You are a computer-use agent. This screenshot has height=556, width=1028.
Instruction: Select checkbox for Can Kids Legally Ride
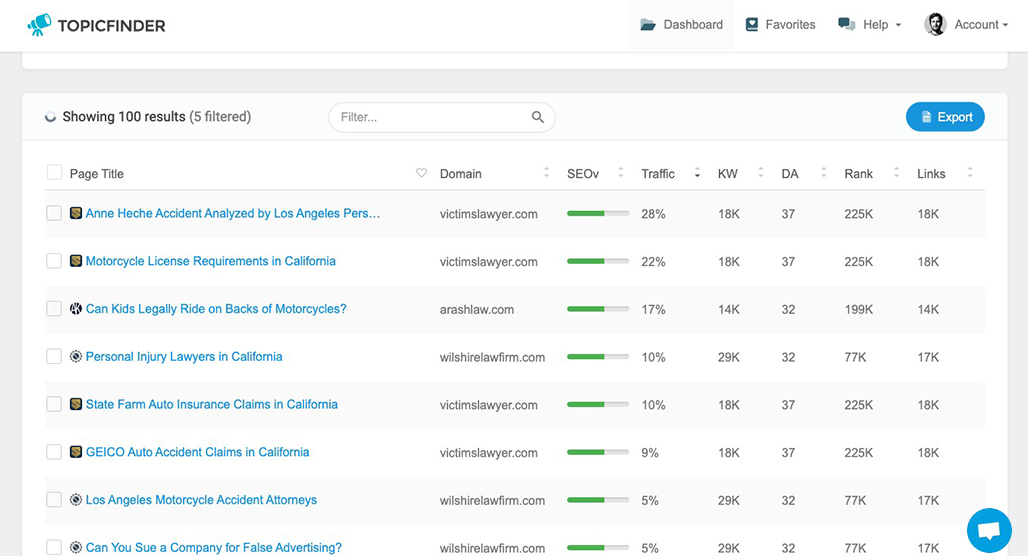click(x=54, y=309)
